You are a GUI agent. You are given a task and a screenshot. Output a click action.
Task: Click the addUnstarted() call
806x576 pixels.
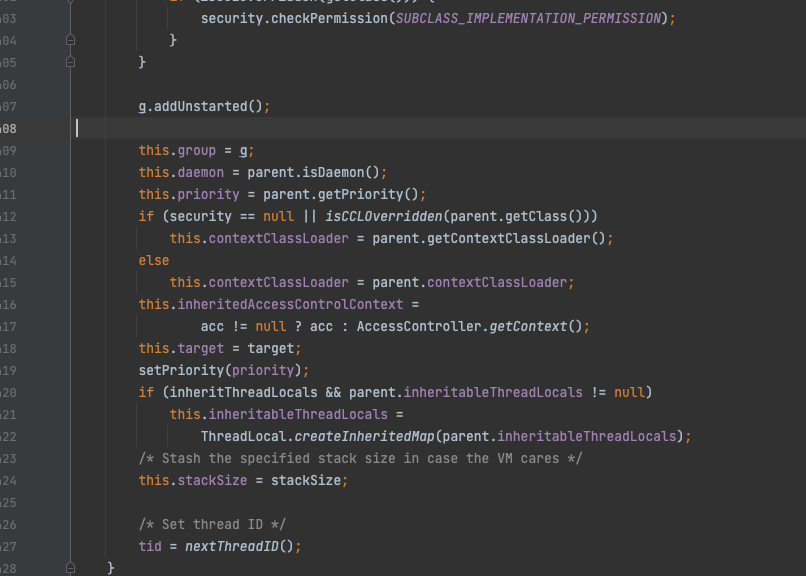(x=208, y=106)
